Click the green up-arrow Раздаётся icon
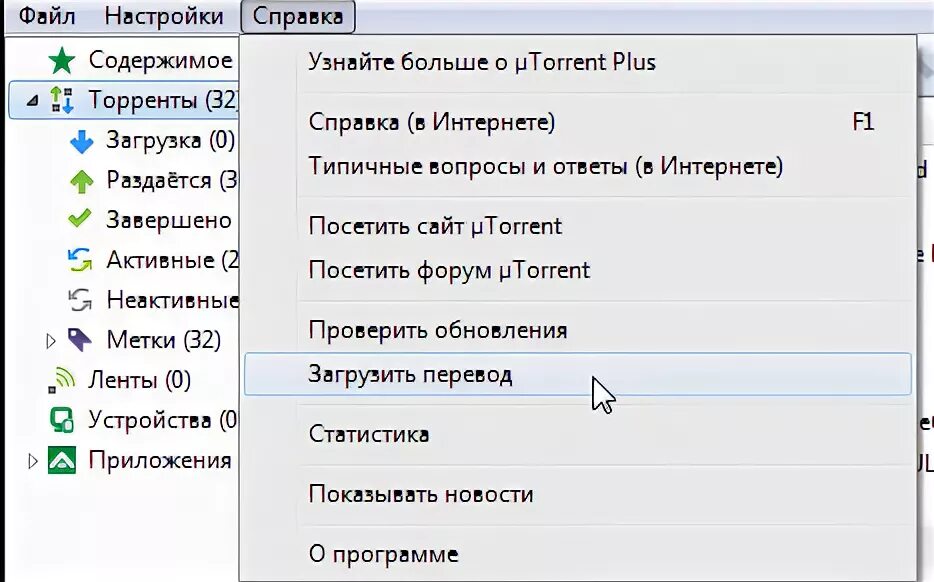934x582 pixels. pyautogui.click(x=82, y=181)
